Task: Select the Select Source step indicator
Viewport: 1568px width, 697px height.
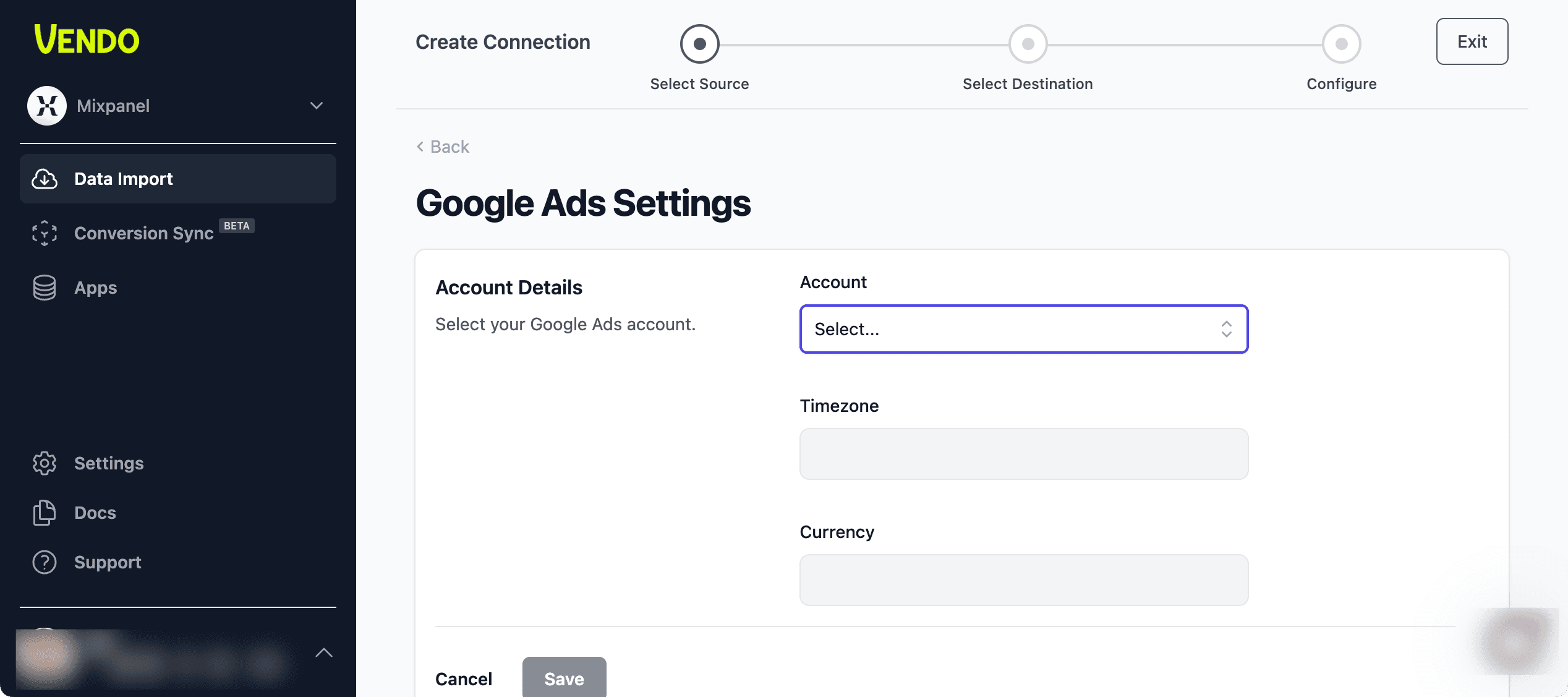Action: coord(699,44)
